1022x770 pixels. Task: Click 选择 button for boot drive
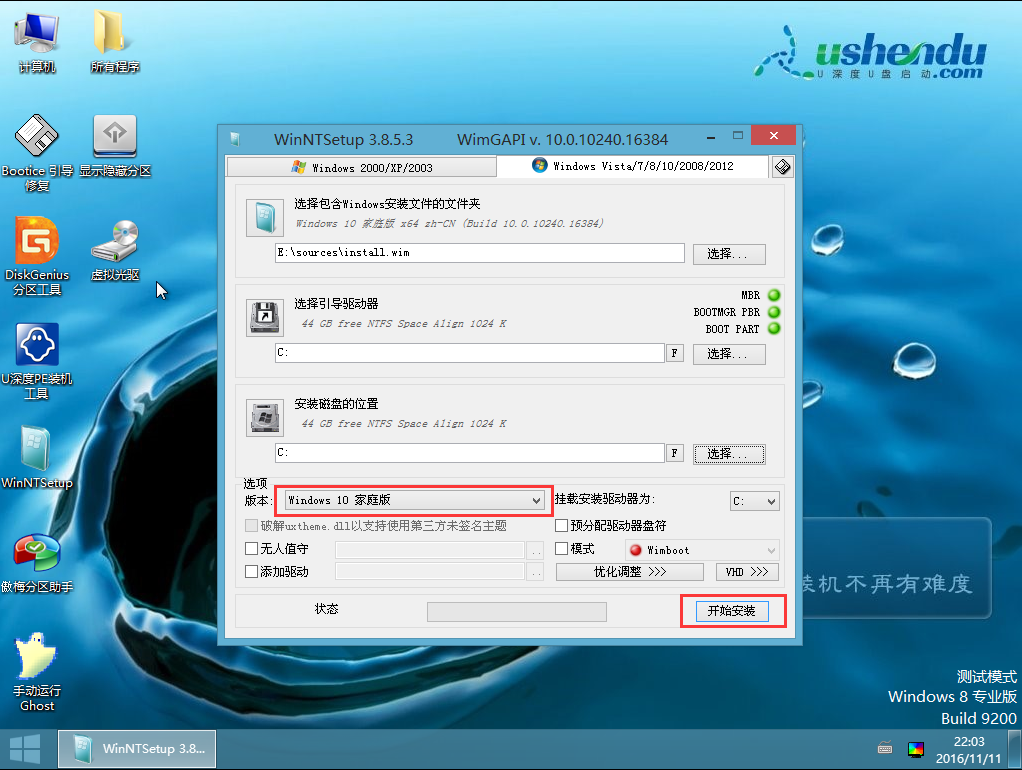tap(729, 354)
